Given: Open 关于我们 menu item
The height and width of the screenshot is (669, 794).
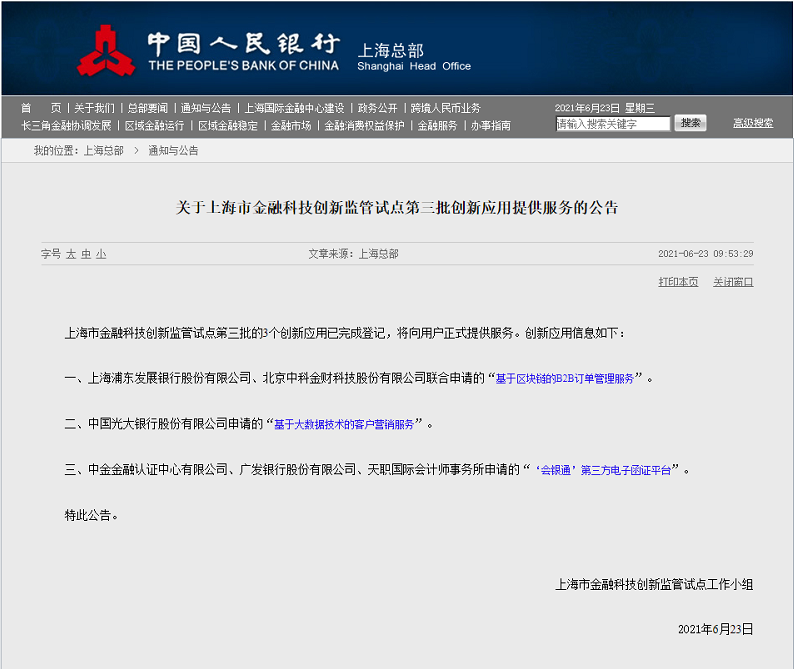Looking at the screenshot, I should (94, 108).
